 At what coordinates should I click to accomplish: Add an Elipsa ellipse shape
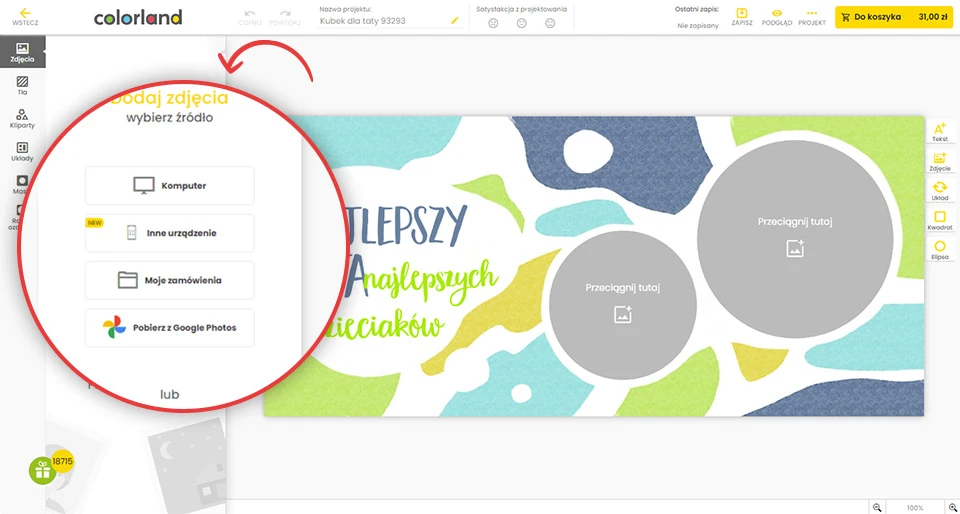[939, 250]
